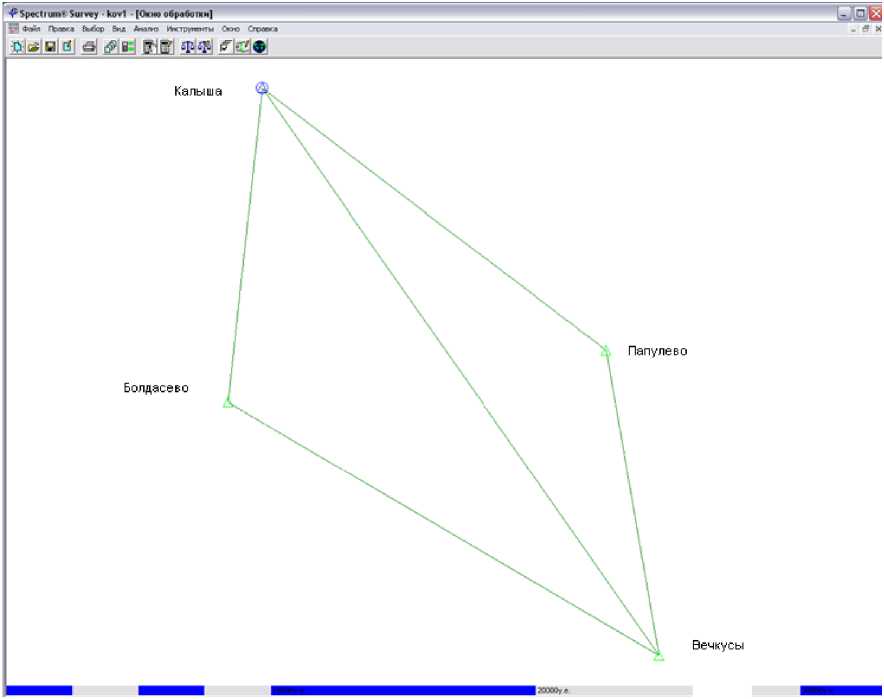Close the inner processing window
The width and height of the screenshot is (884, 699).
[x=878, y=29]
